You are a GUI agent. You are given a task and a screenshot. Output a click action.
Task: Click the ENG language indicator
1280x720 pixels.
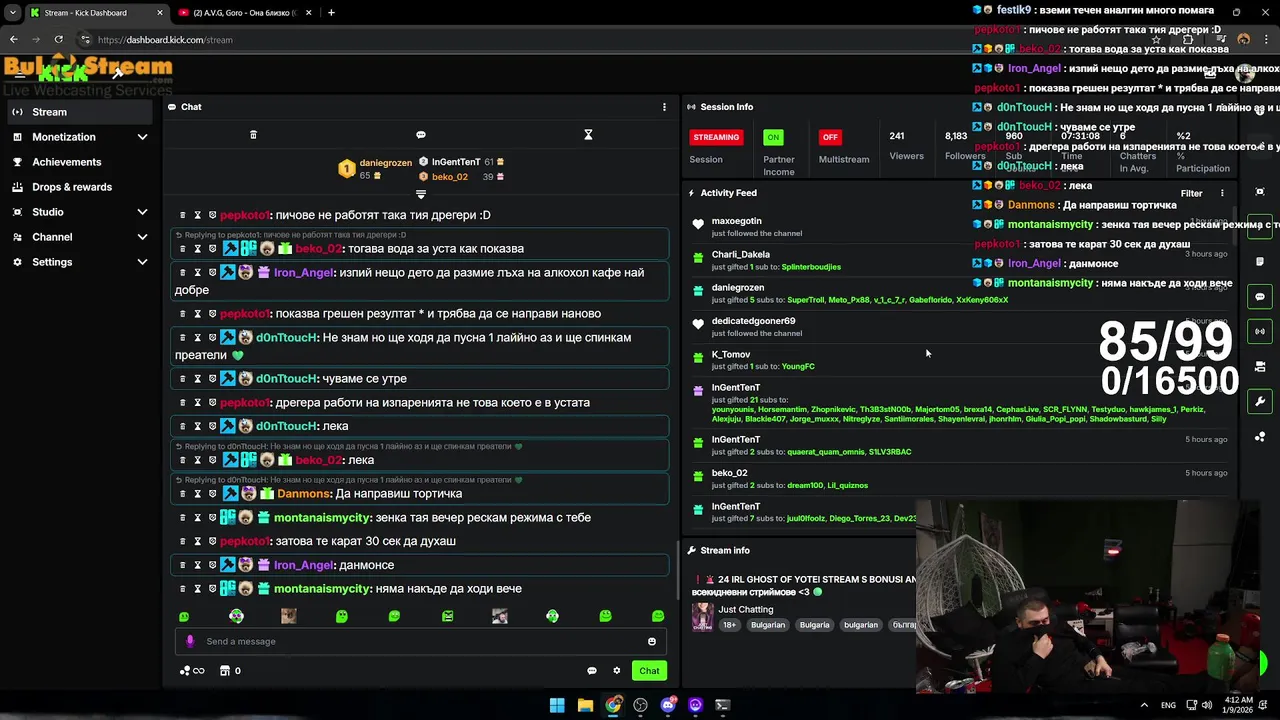pos(1168,705)
